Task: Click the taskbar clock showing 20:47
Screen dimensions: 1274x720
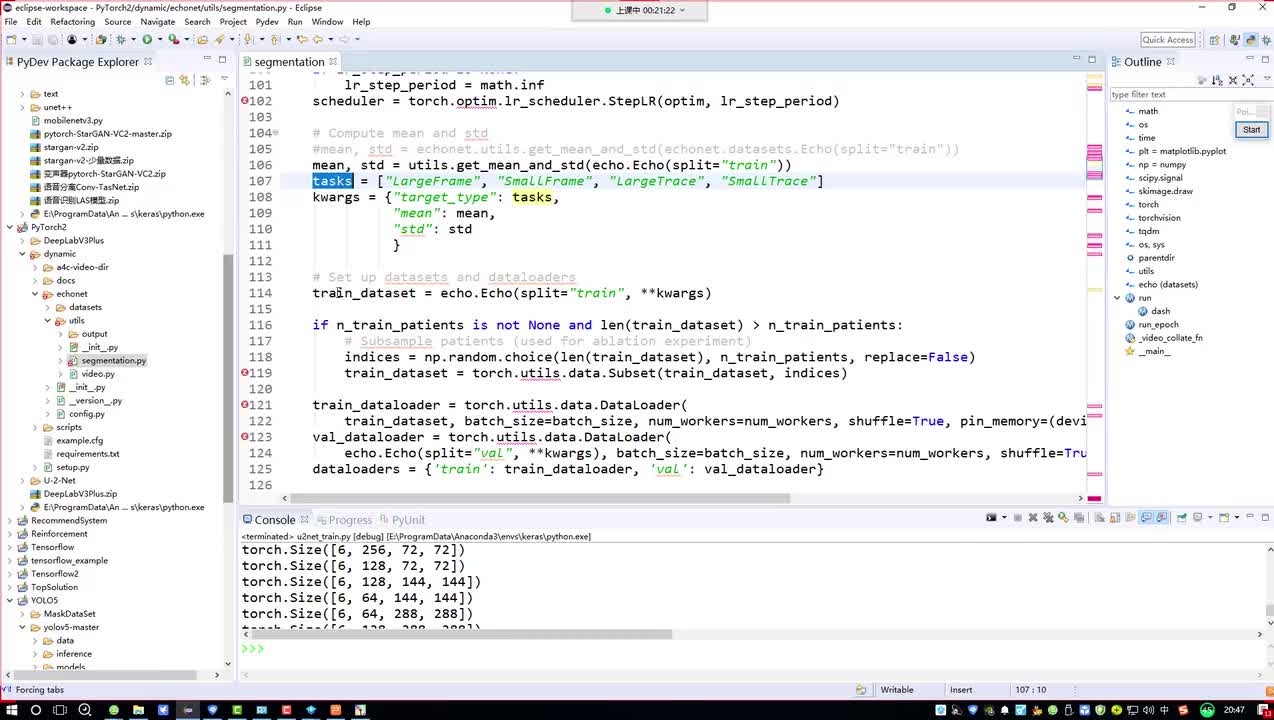Action: click(1235, 710)
